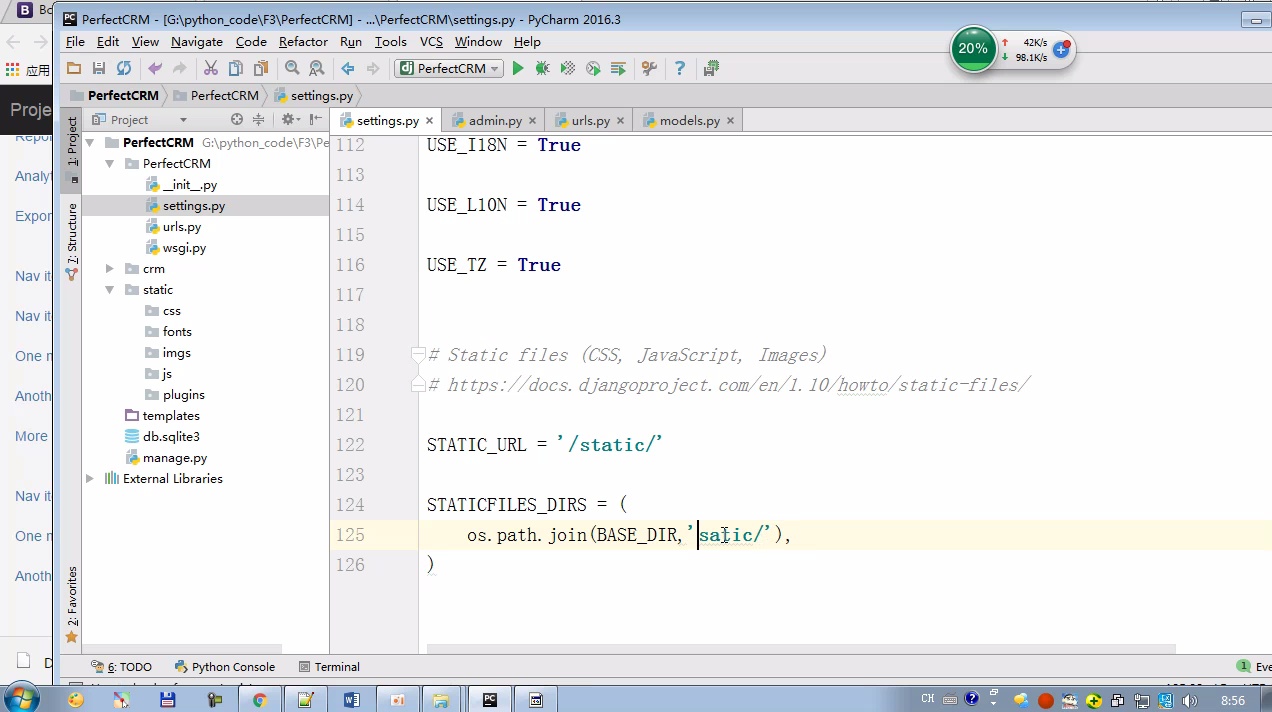Click the Save All floppy disk icon
Screen dimensions: 1272x712
pos(98,68)
